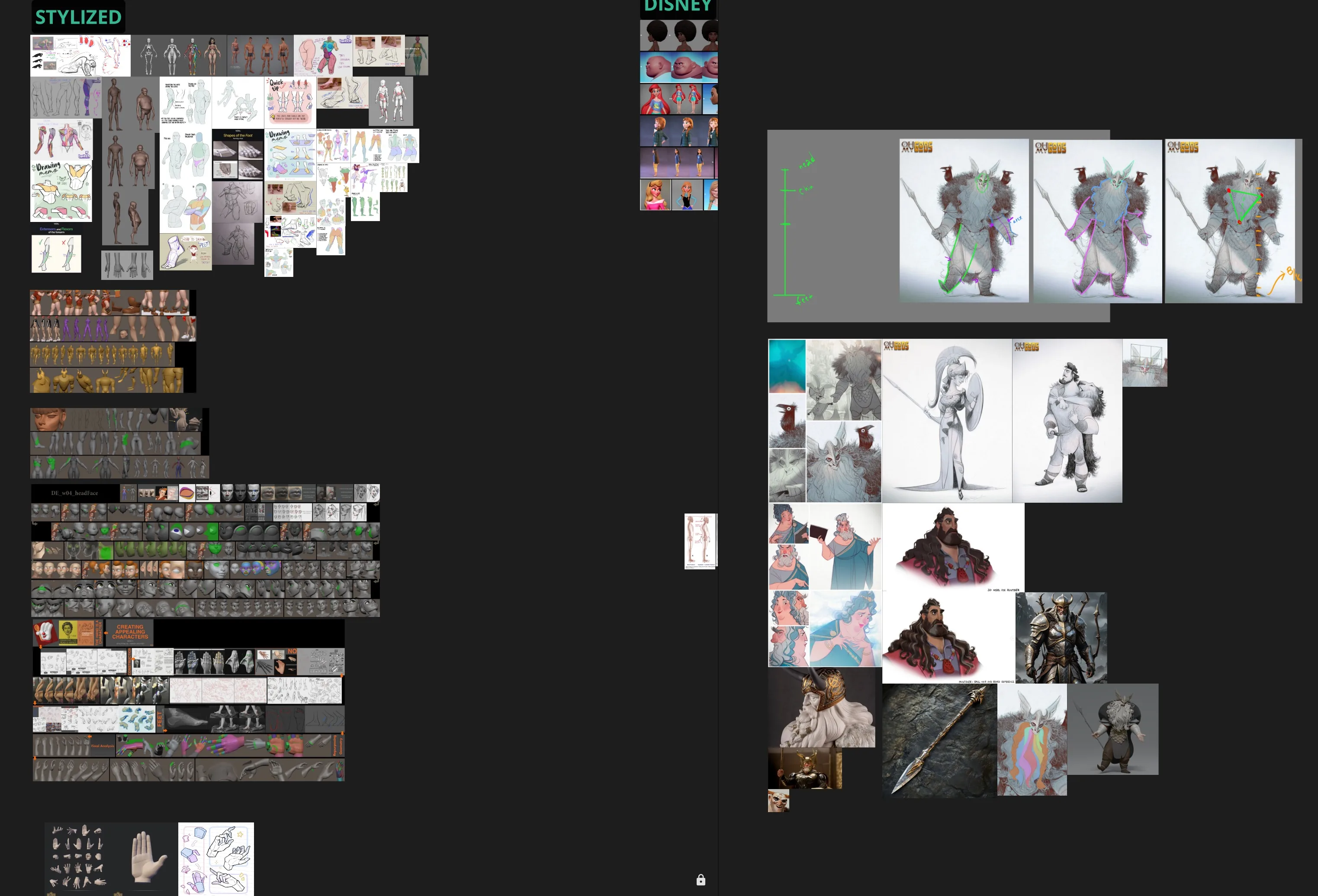
Task: Select the afro hairstyle character heads image
Action: coord(679,35)
